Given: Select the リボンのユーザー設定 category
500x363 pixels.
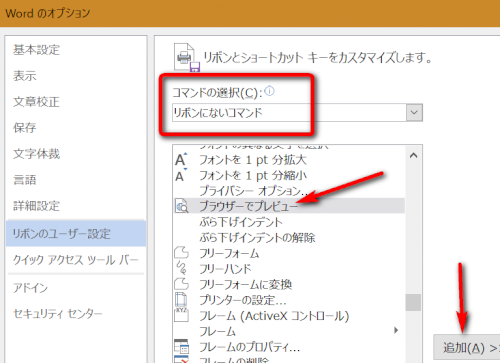Looking at the screenshot, I should coord(76,233).
